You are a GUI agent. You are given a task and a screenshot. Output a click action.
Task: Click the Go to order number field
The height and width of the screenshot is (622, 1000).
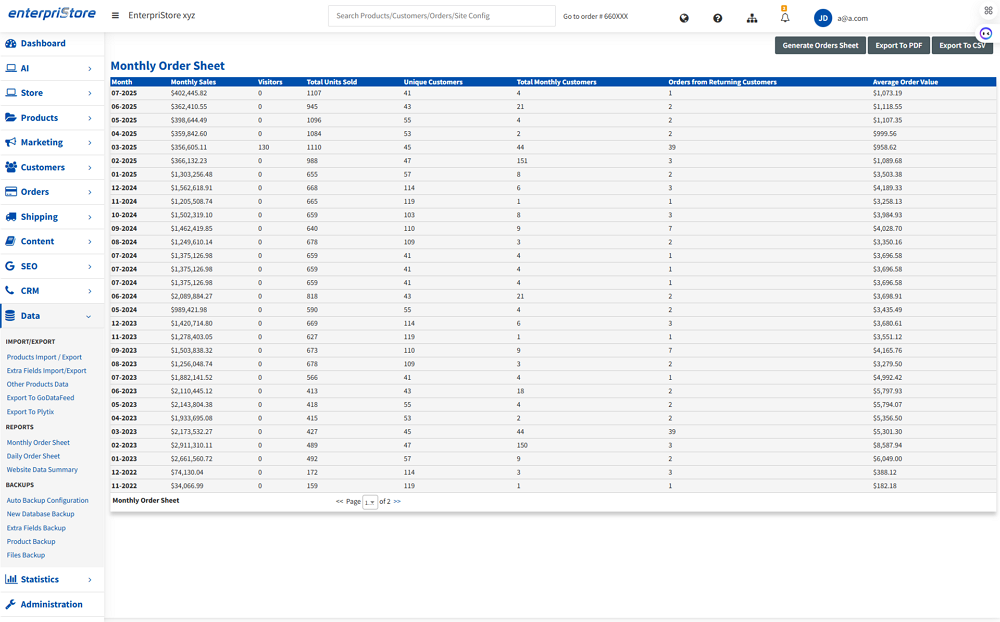tap(596, 17)
